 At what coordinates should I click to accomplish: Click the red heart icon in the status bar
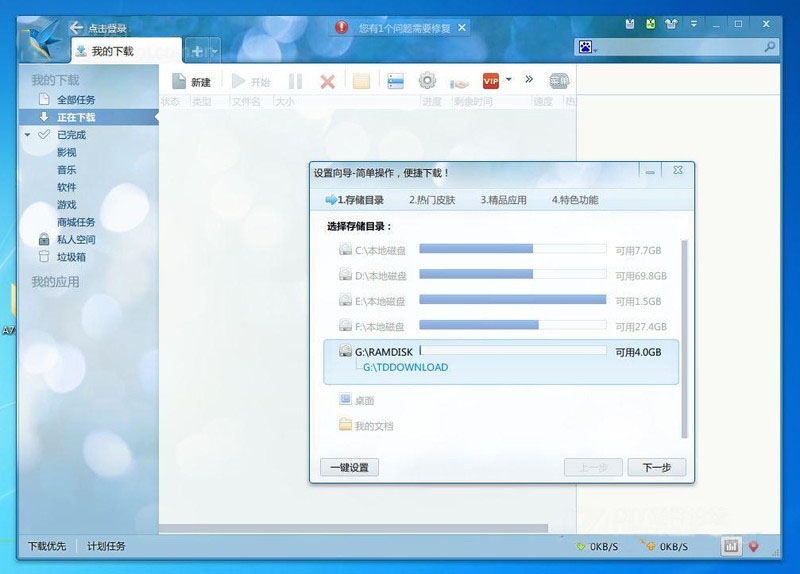coord(754,546)
